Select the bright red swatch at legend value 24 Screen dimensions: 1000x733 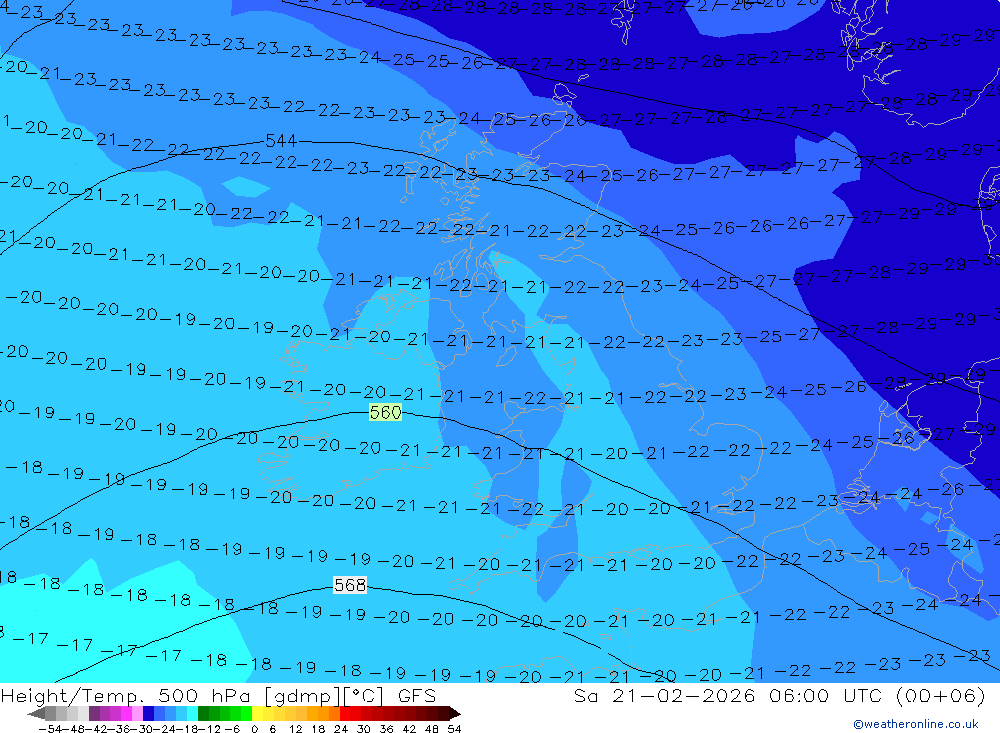(x=345, y=714)
